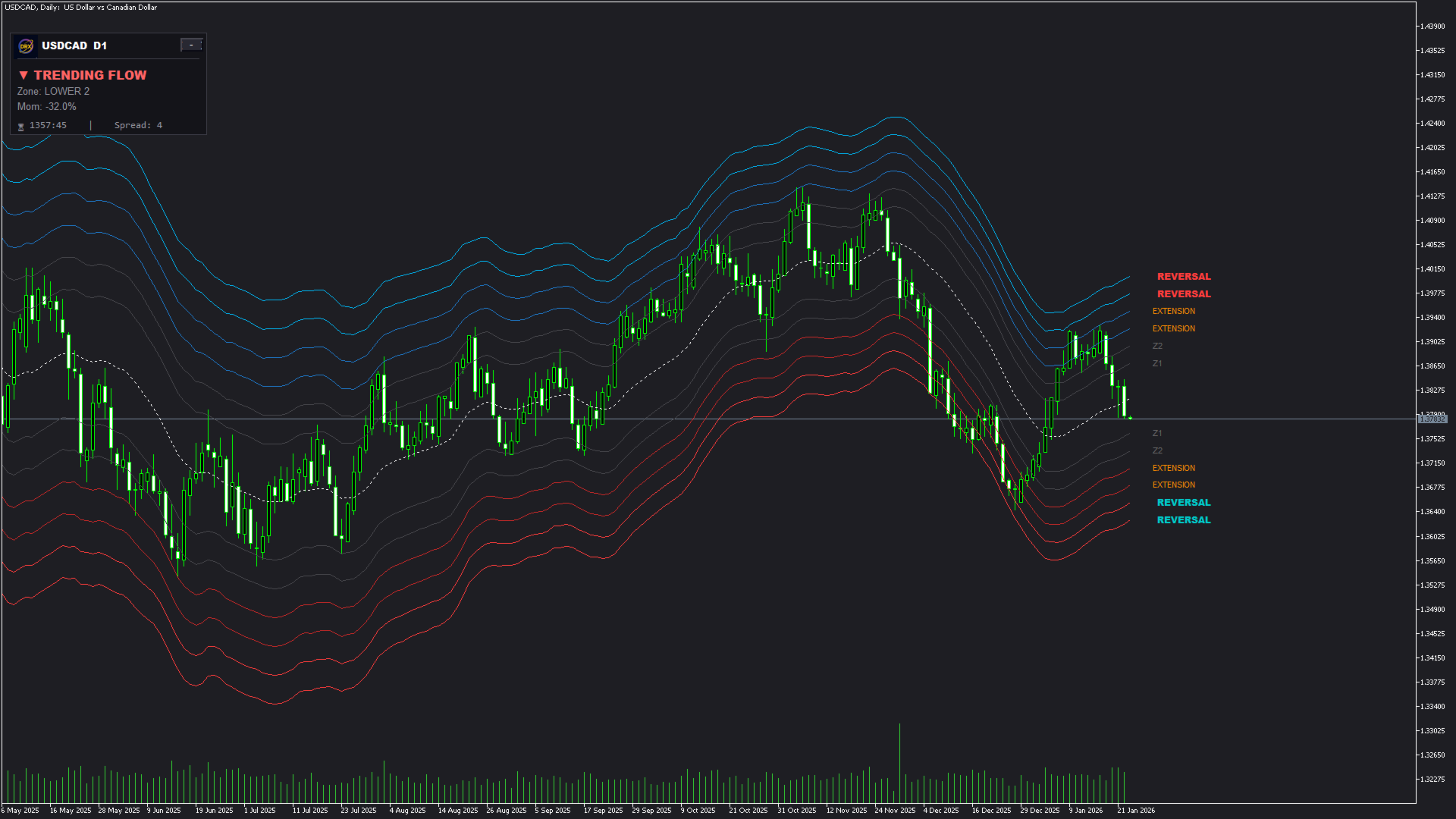The height and width of the screenshot is (819, 1456).
Task: Click the TRENDING FLOW status label
Action: click(x=89, y=75)
